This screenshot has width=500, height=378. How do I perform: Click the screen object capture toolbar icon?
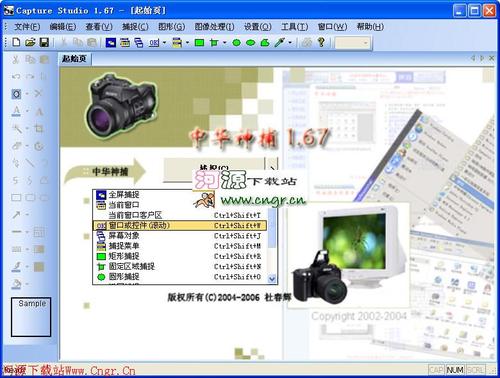pyautogui.click(x=139, y=42)
